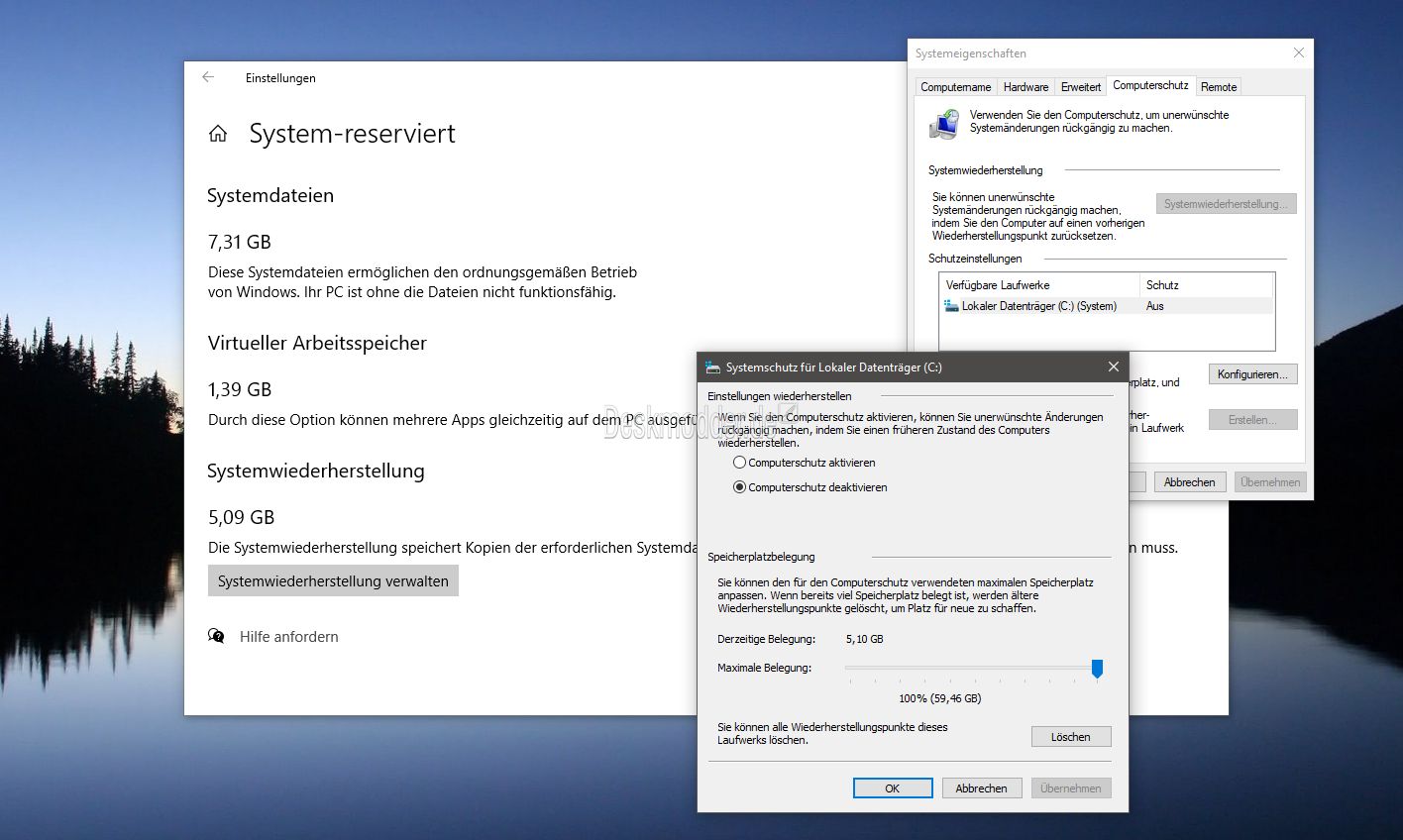Close the Systemschutz für Lokaler Datenträger dialog

pyautogui.click(x=1113, y=367)
